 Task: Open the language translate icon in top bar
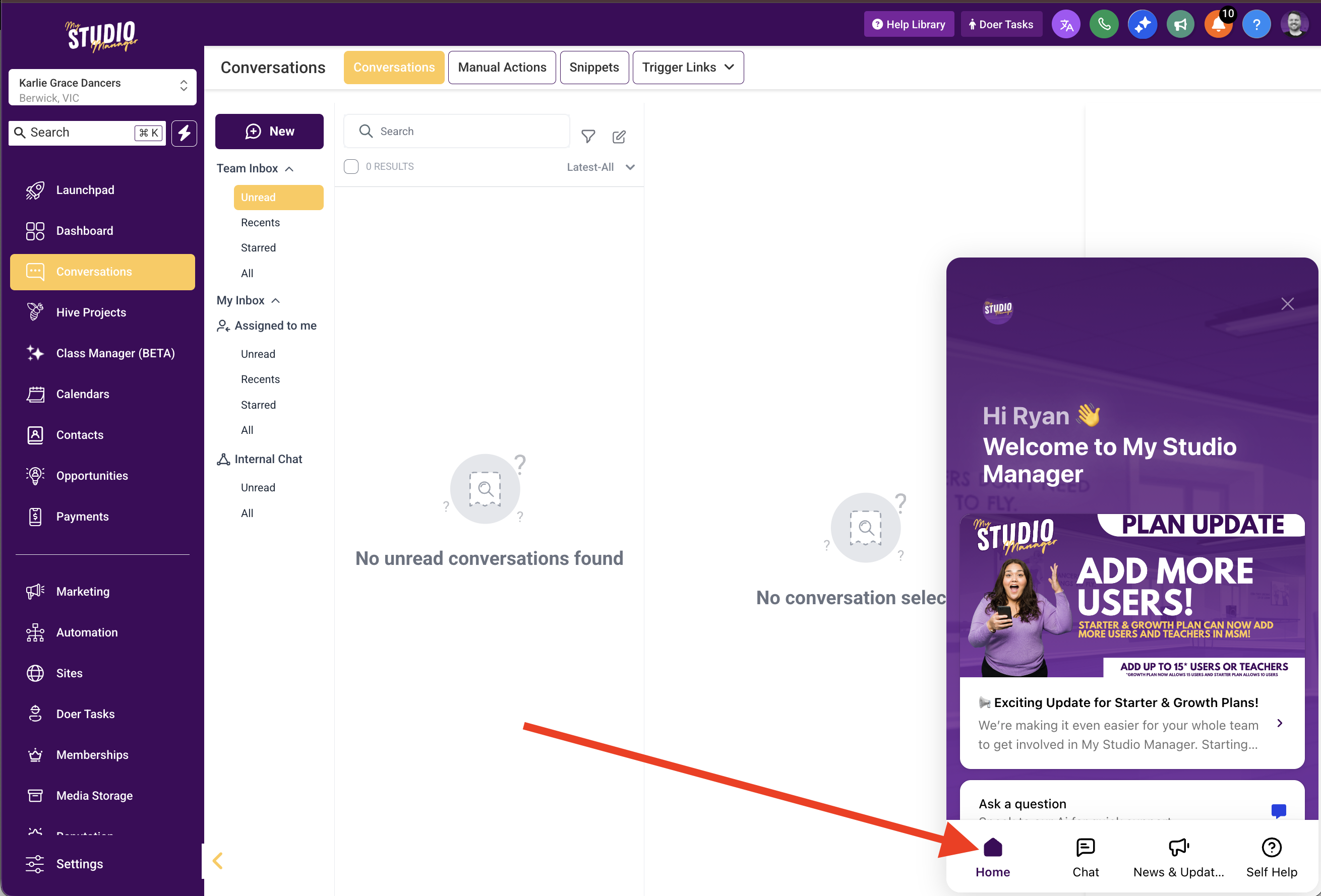click(x=1066, y=25)
